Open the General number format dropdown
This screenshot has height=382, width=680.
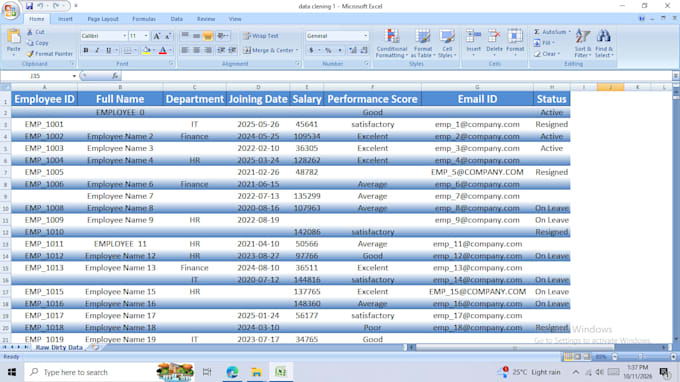tap(366, 36)
